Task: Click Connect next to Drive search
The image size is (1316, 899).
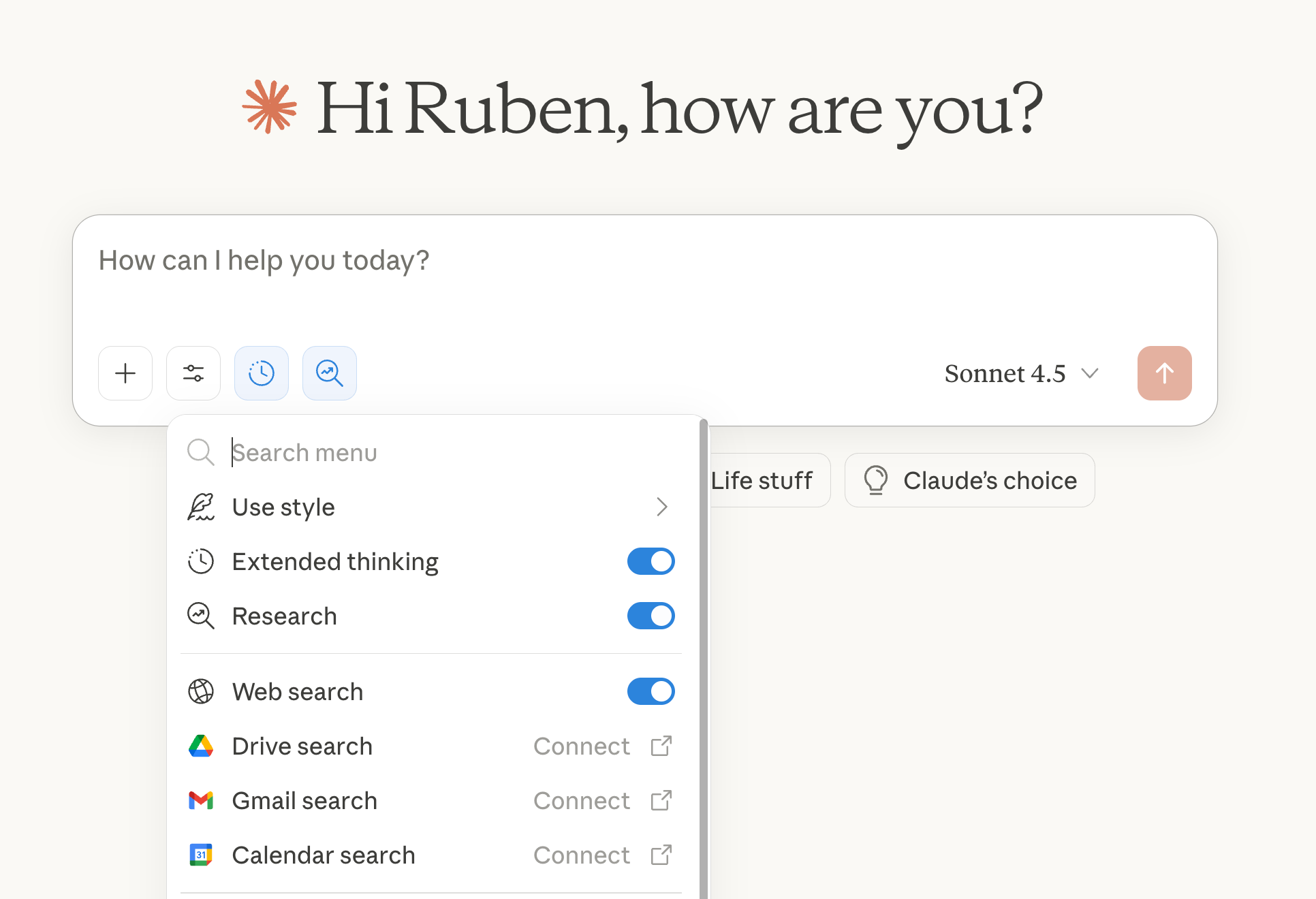Action: pos(581,746)
